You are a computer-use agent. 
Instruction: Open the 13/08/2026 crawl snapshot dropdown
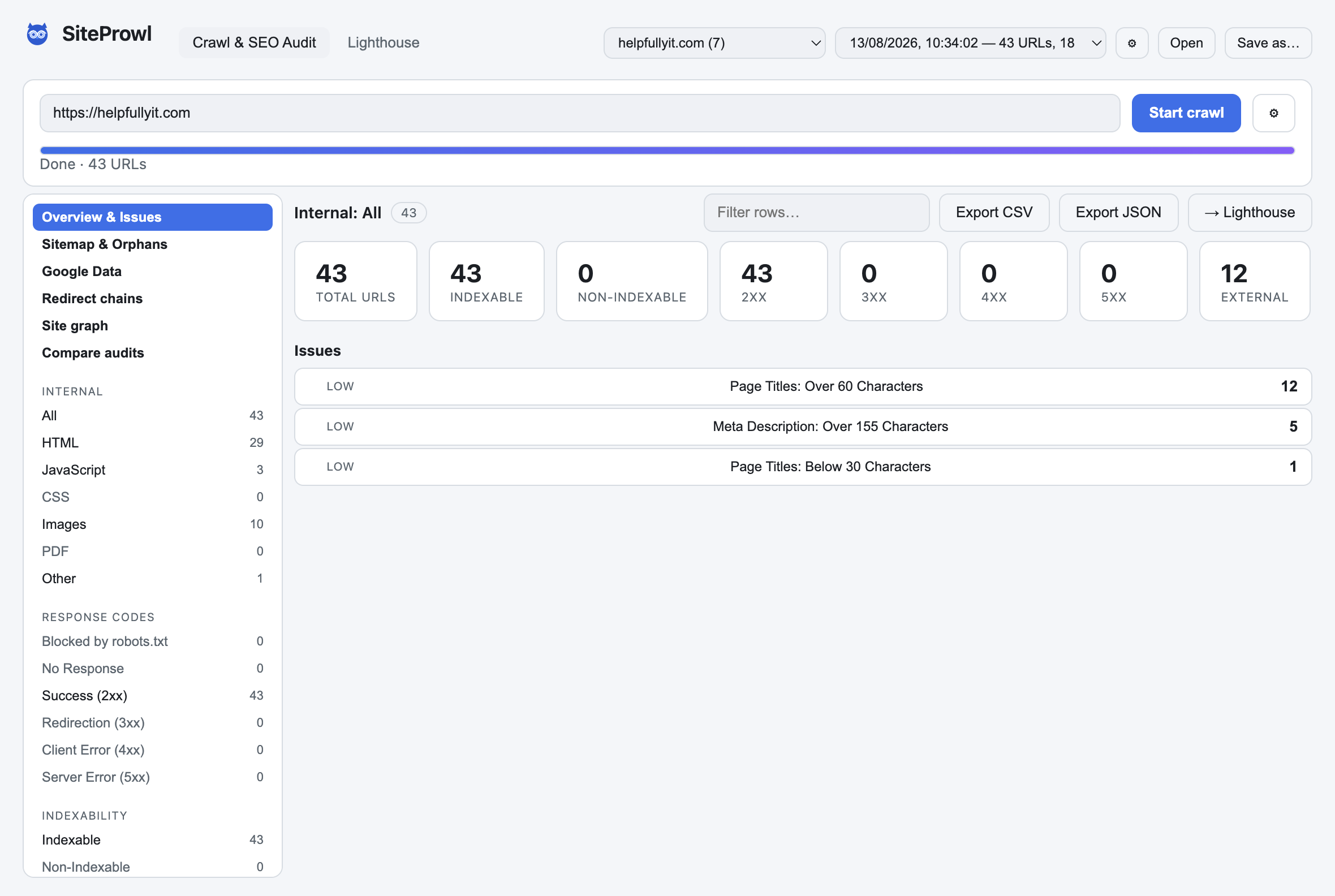(970, 43)
